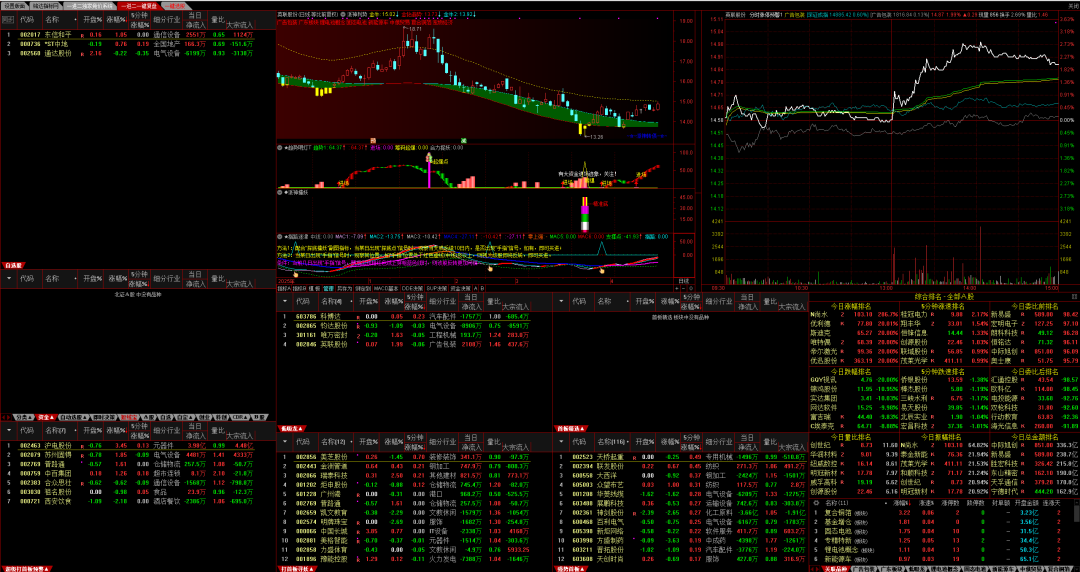Click the 今日涨幅排名 ranking heading
1080x572 pixels.
tap(851, 305)
